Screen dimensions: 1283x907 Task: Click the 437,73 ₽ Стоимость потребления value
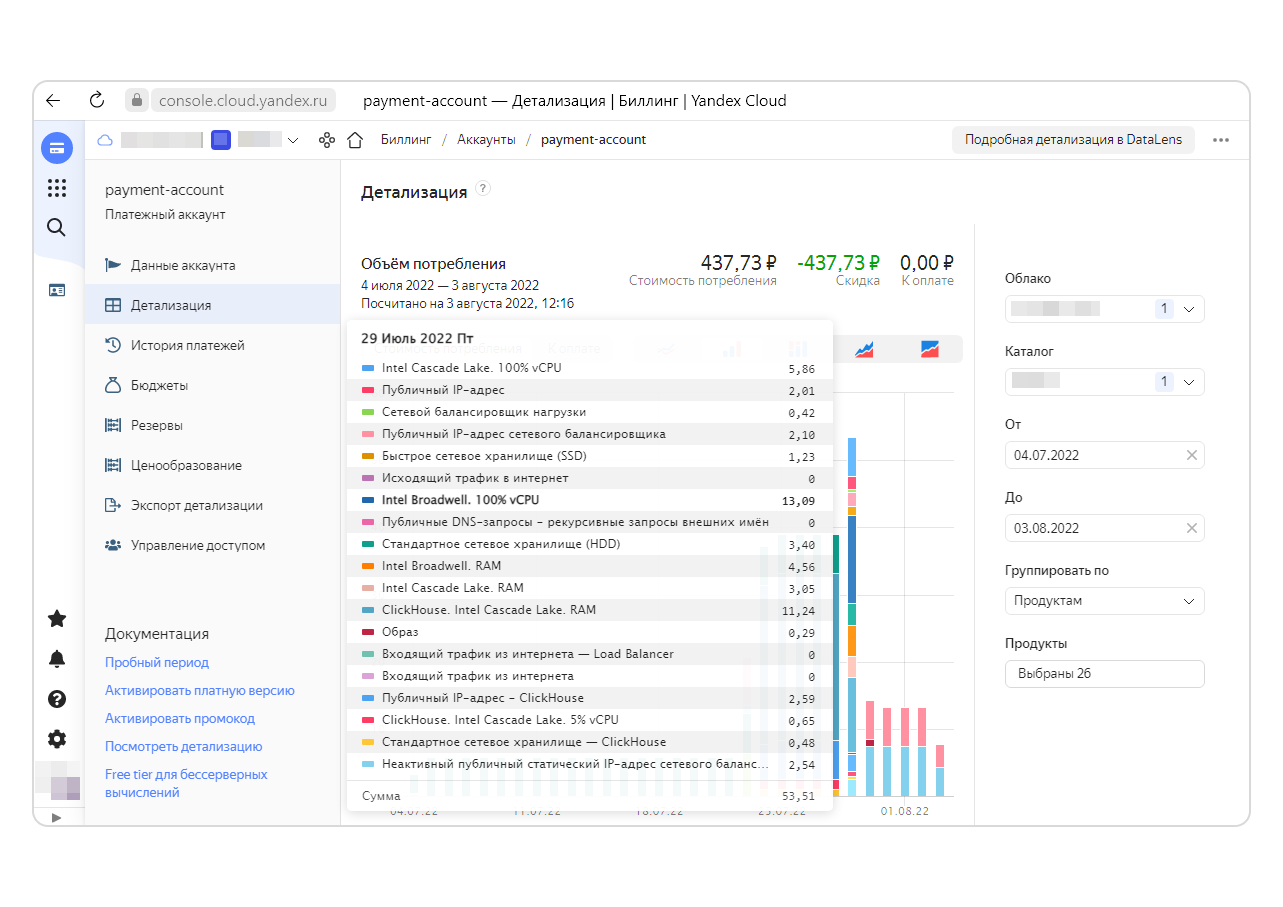738,263
